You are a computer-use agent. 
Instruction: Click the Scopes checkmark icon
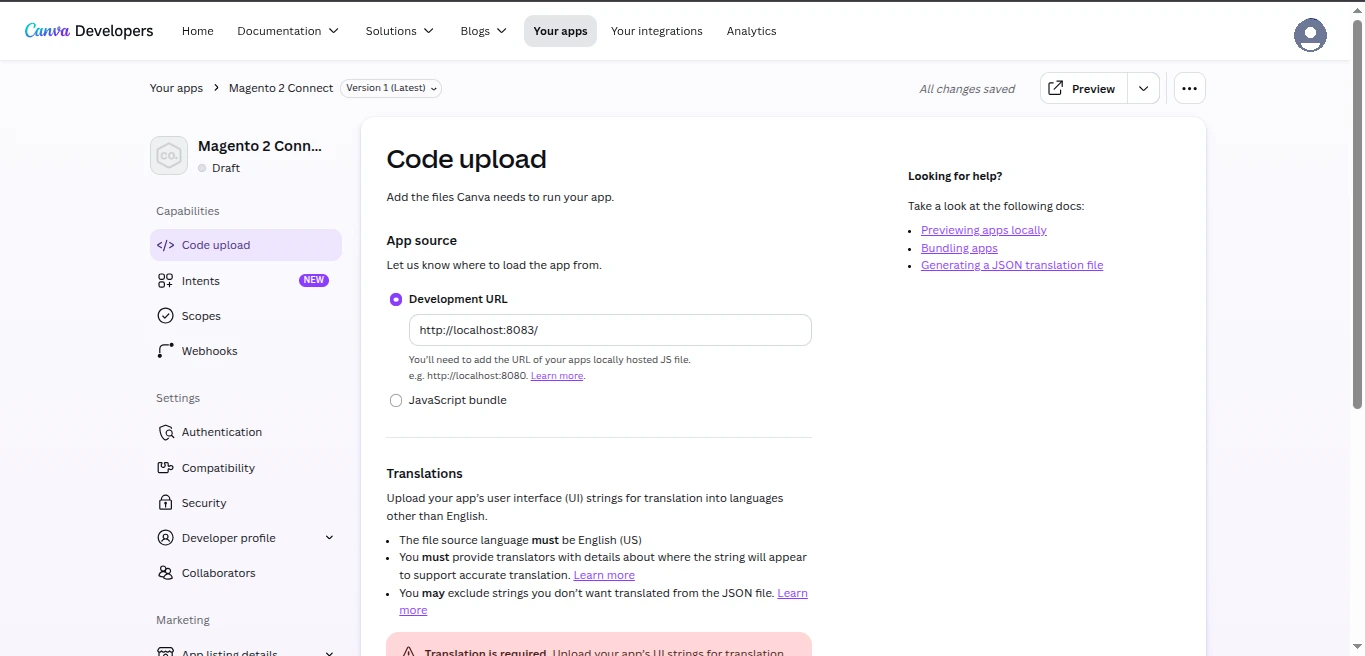click(166, 316)
